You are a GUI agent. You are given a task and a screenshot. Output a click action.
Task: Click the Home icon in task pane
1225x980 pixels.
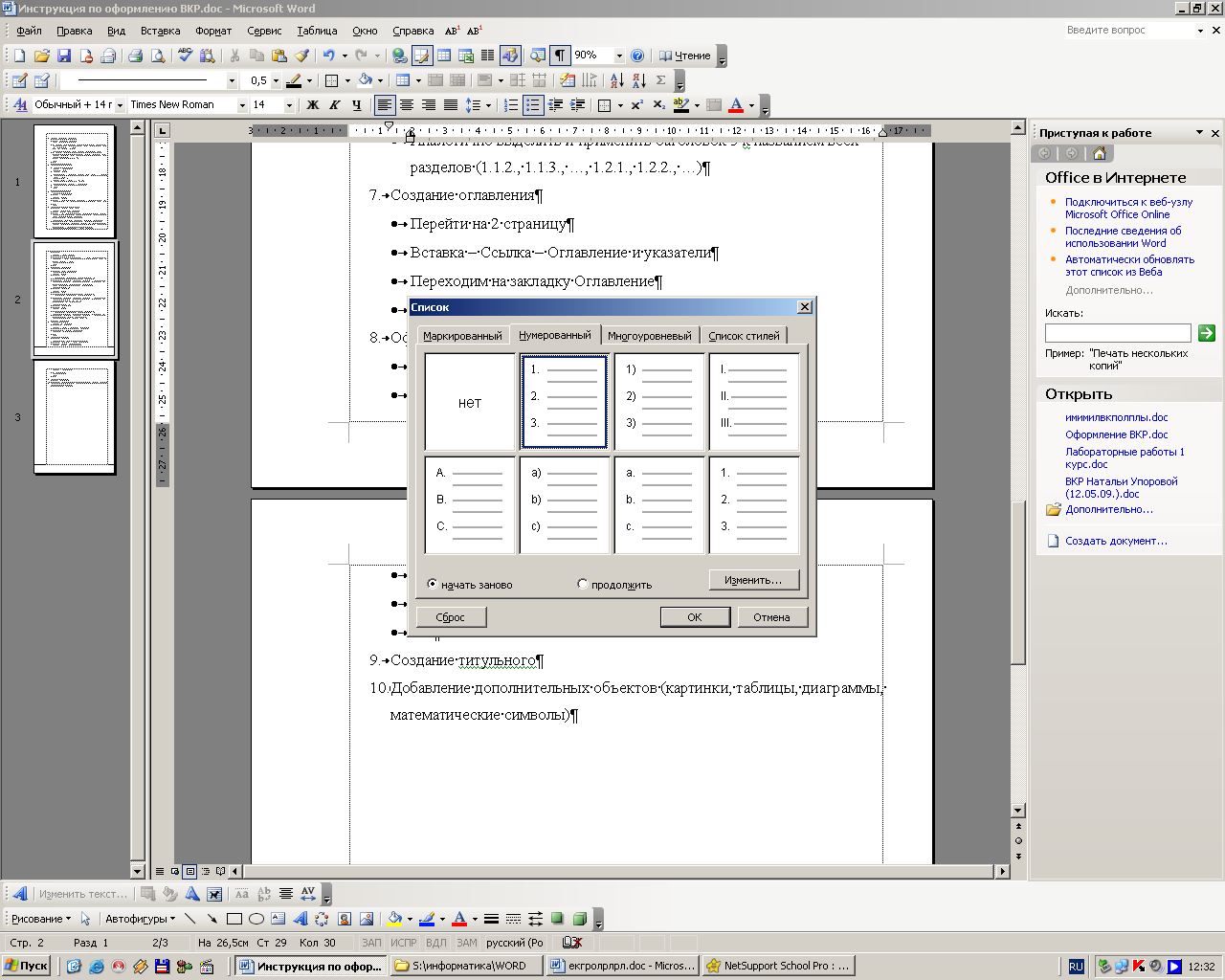1099,153
